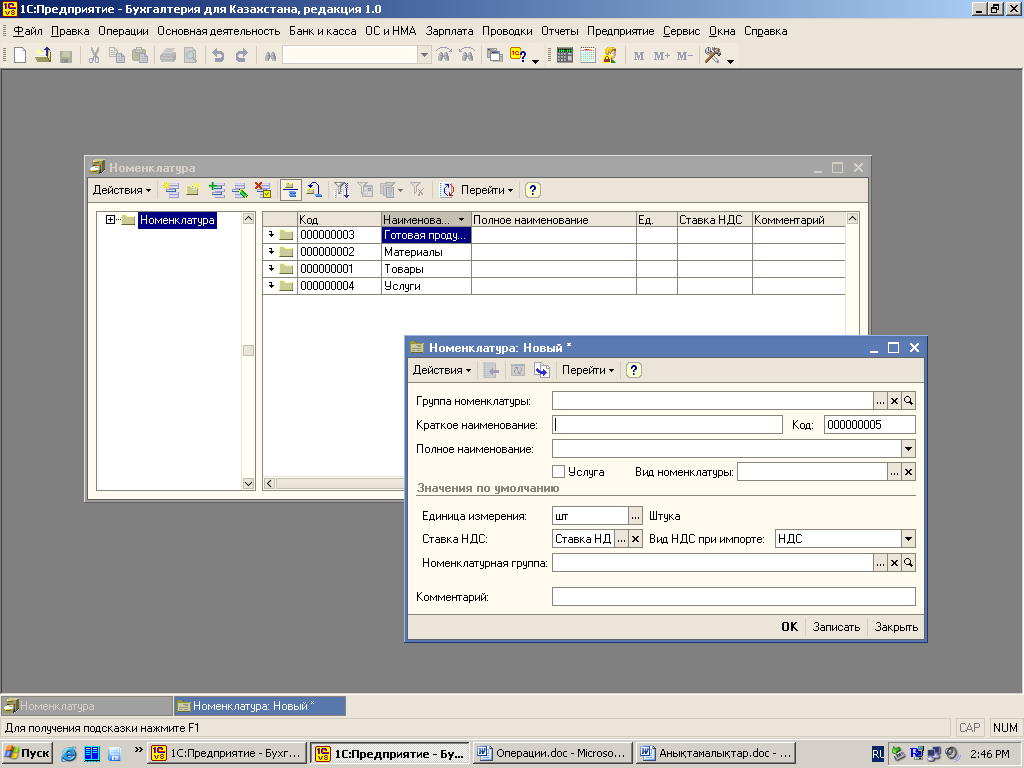Click Пуск start button on taskbar

27,753
